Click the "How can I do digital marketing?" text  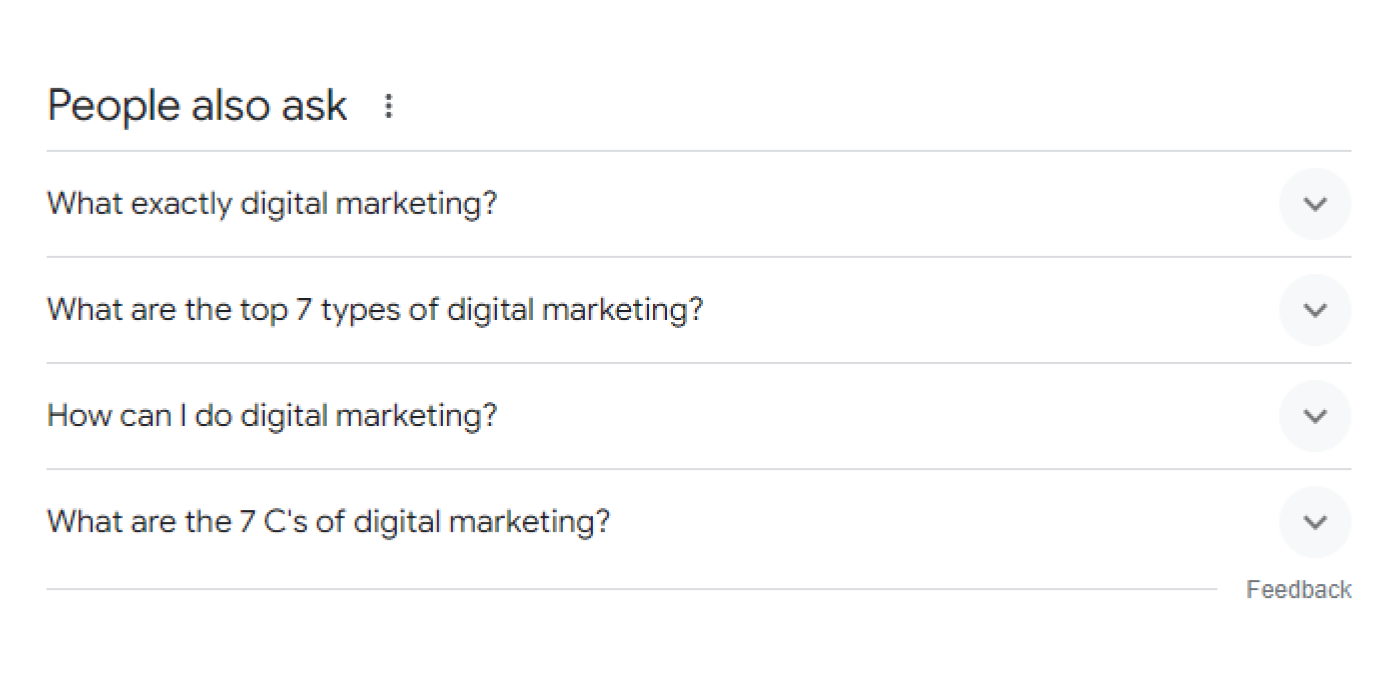coord(272,416)
